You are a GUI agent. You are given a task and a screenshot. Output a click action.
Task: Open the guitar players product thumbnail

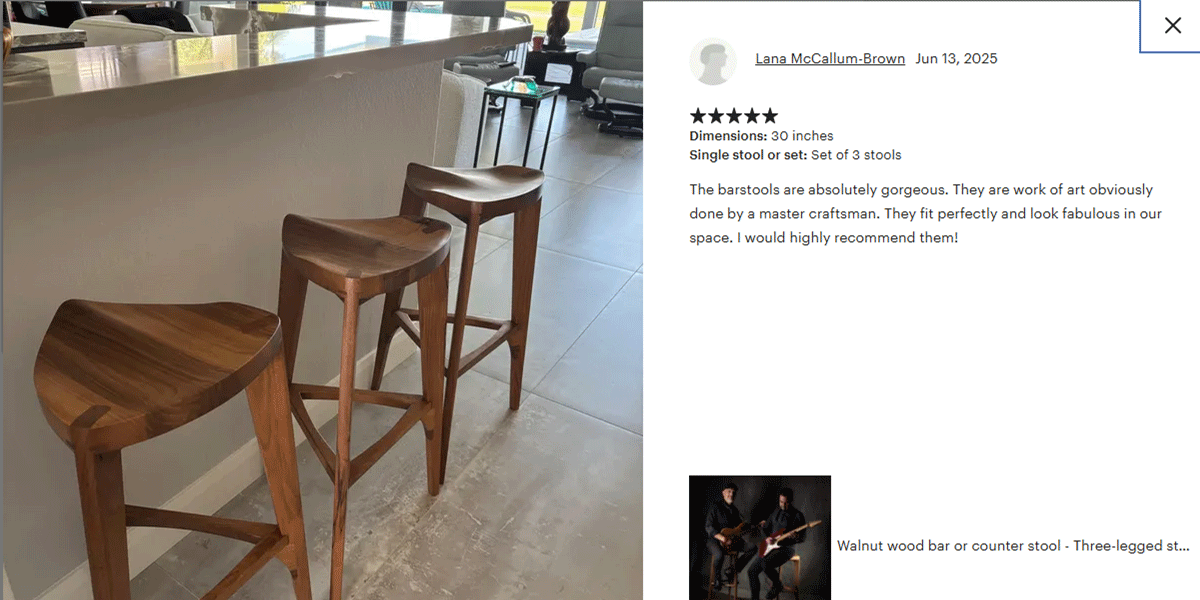(760, 537)
